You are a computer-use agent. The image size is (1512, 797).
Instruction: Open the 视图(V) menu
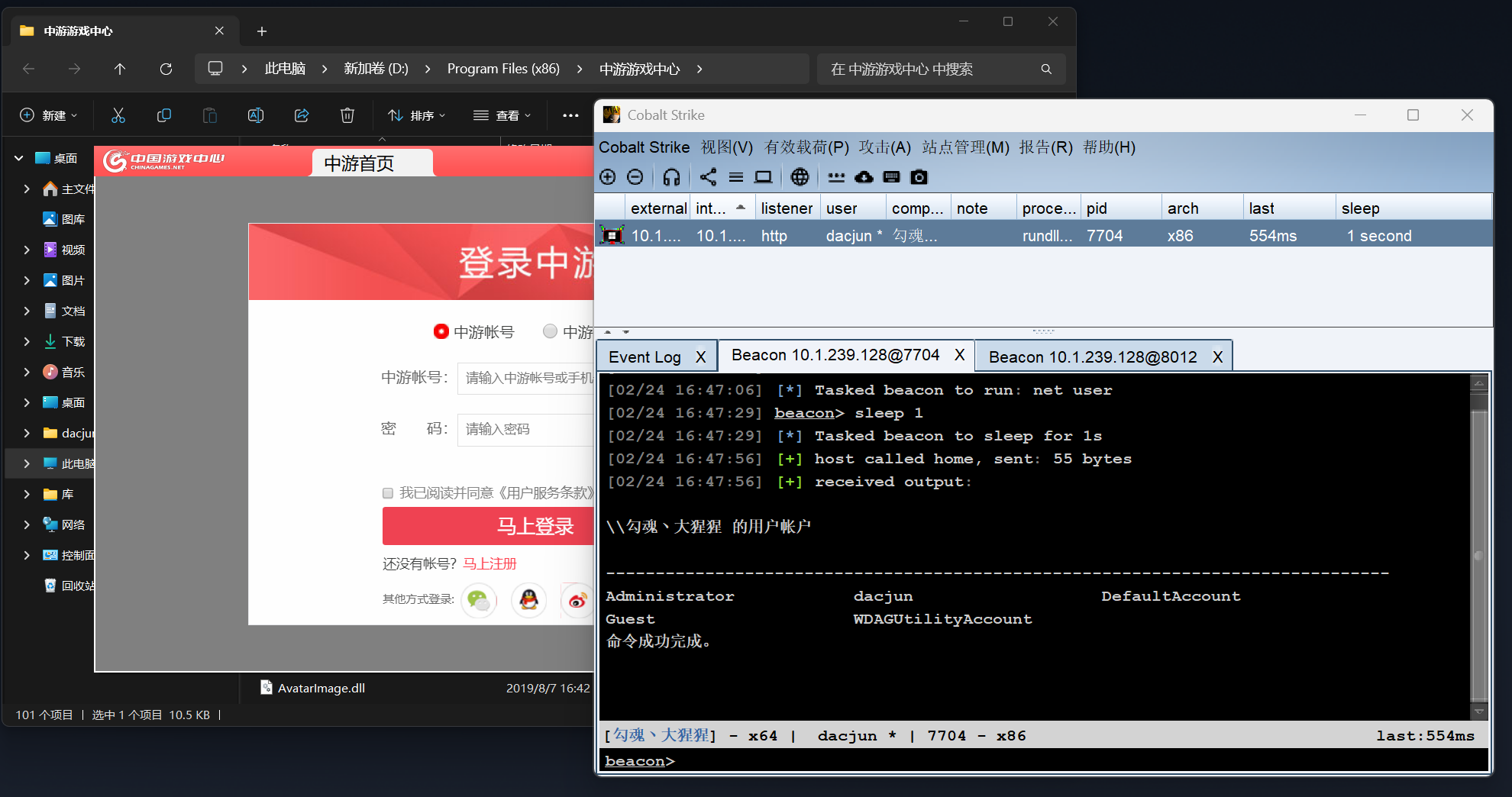[727, 147]
